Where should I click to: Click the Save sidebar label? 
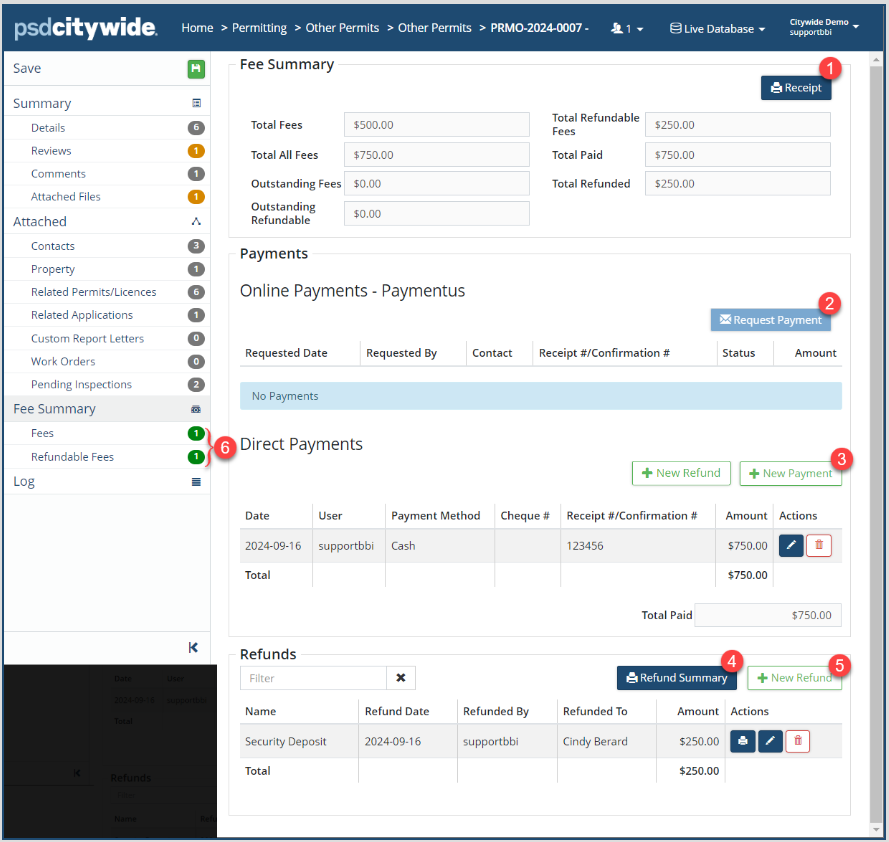(27, 68)
